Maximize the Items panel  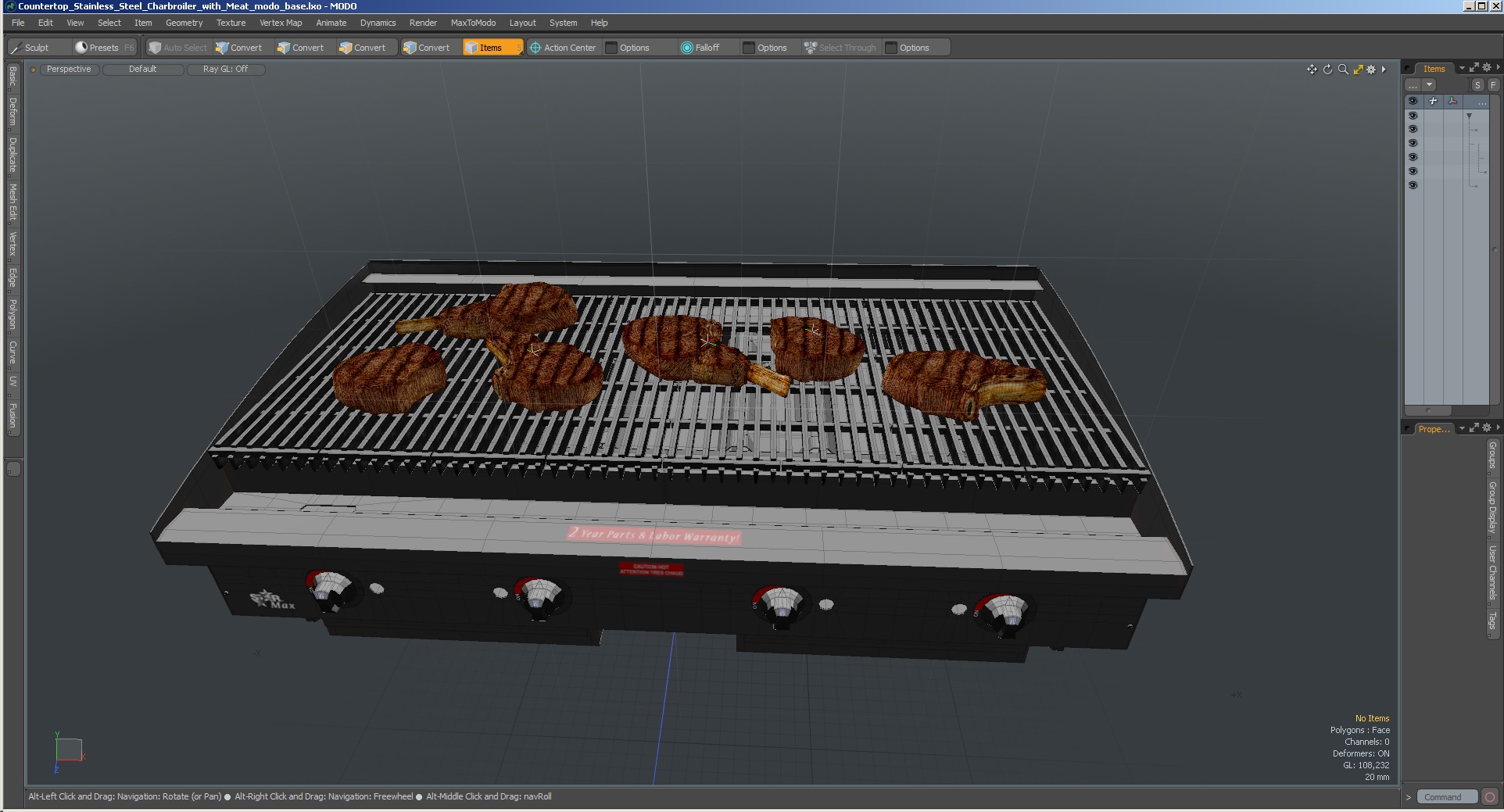[x=1474, y=68]
